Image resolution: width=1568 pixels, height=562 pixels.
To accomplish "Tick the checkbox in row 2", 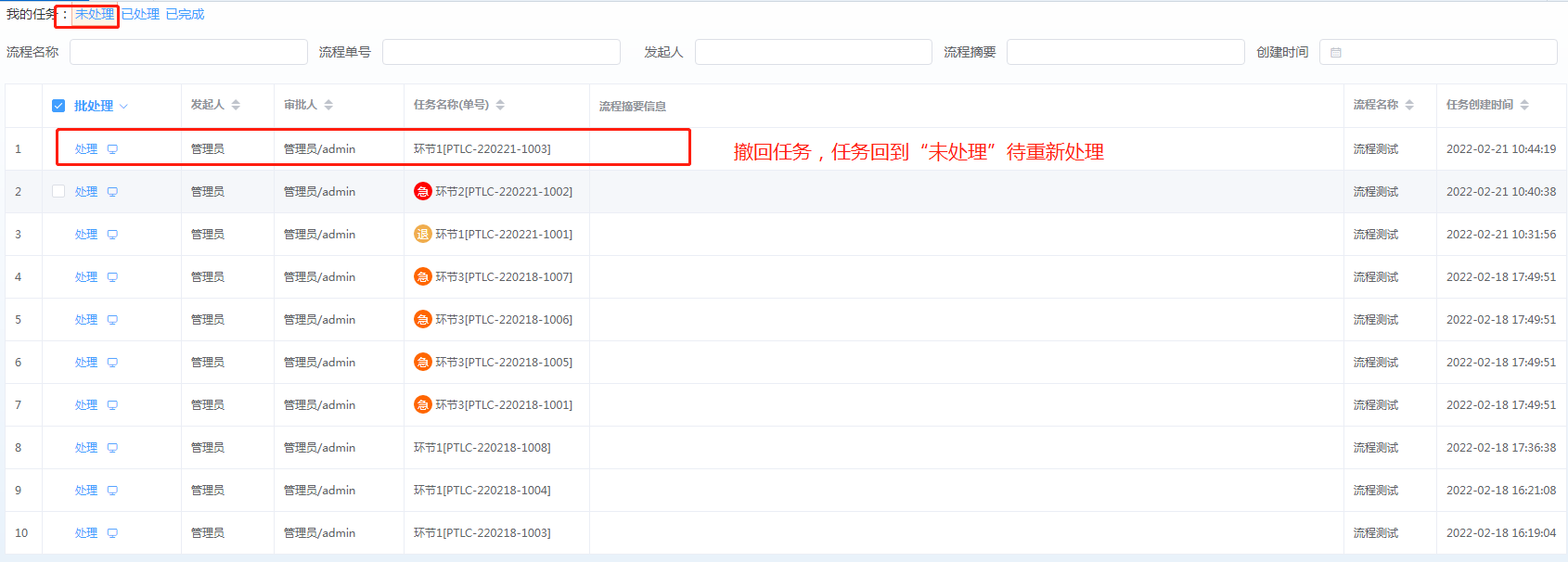I will click(x=58, y=192).
